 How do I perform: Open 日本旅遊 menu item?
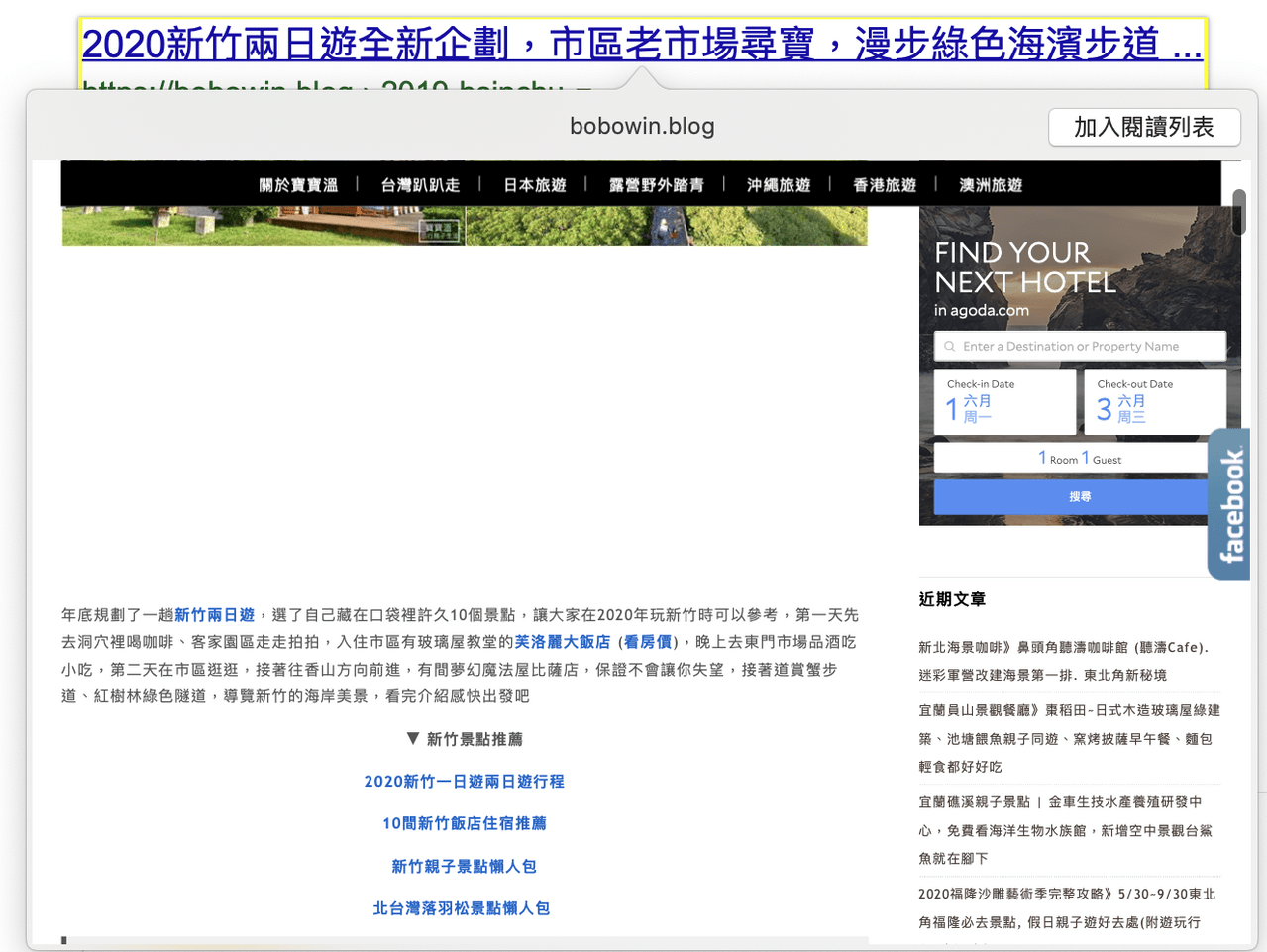[535, 185]
